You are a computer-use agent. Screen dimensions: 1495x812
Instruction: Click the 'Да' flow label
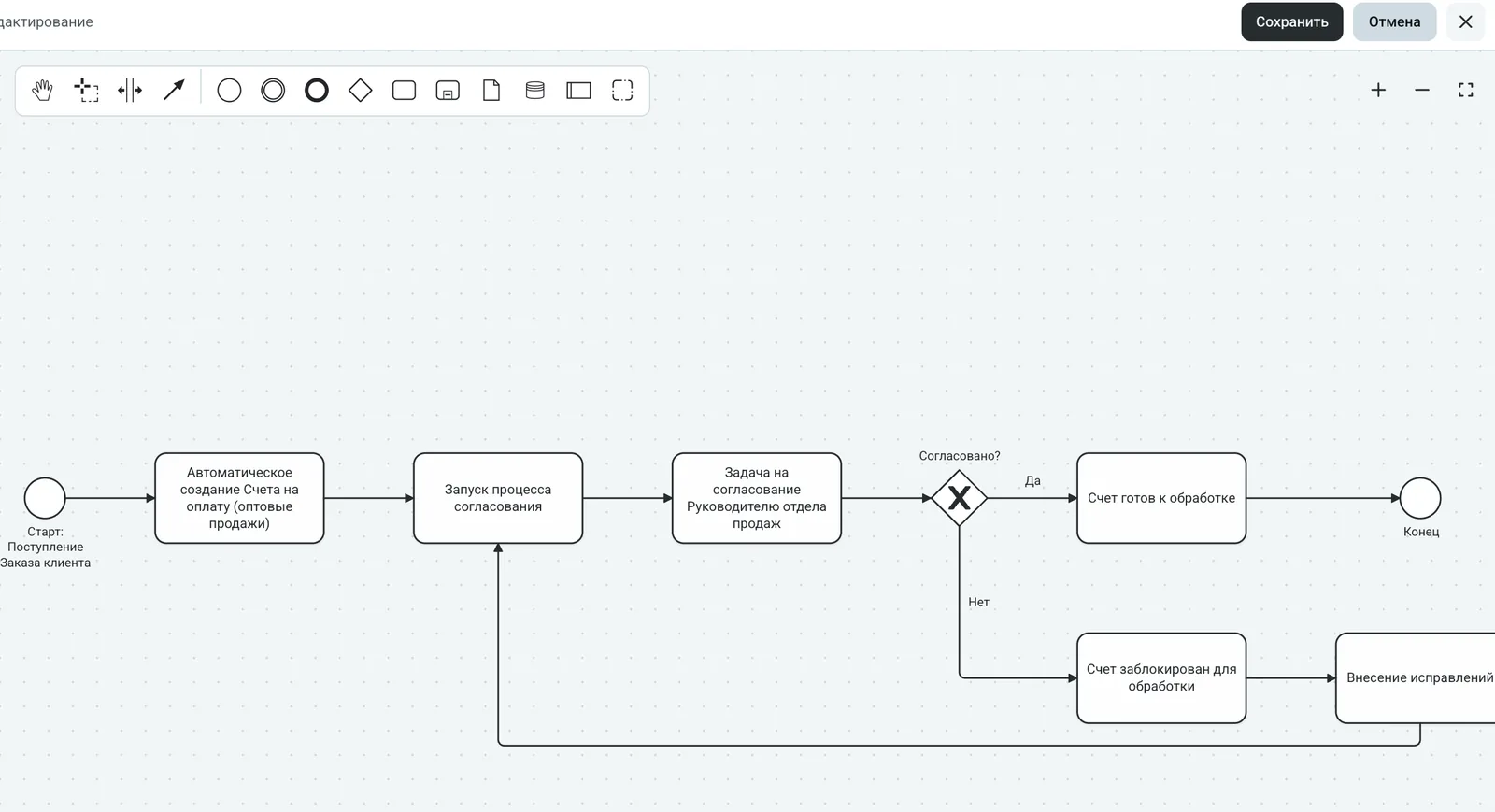1032,481
